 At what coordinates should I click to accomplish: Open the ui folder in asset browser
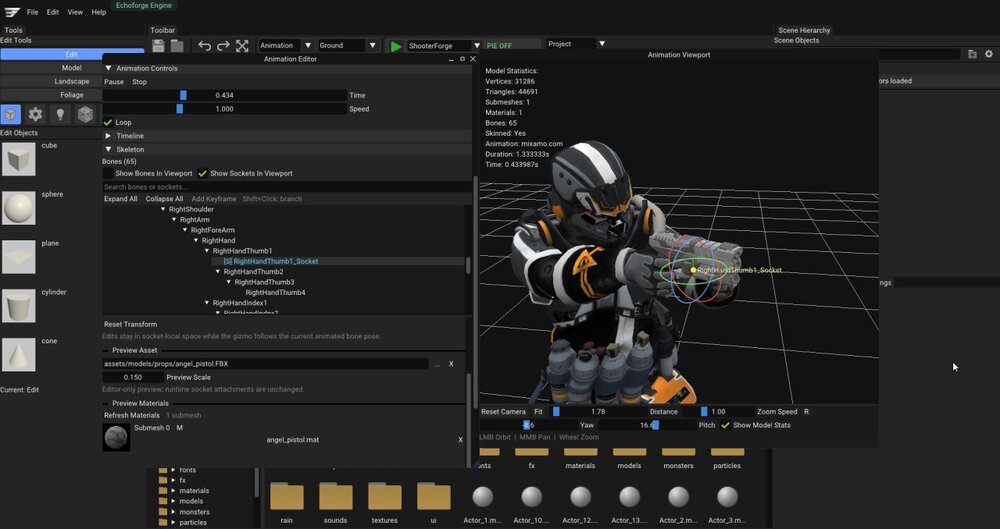click(434, 496)
